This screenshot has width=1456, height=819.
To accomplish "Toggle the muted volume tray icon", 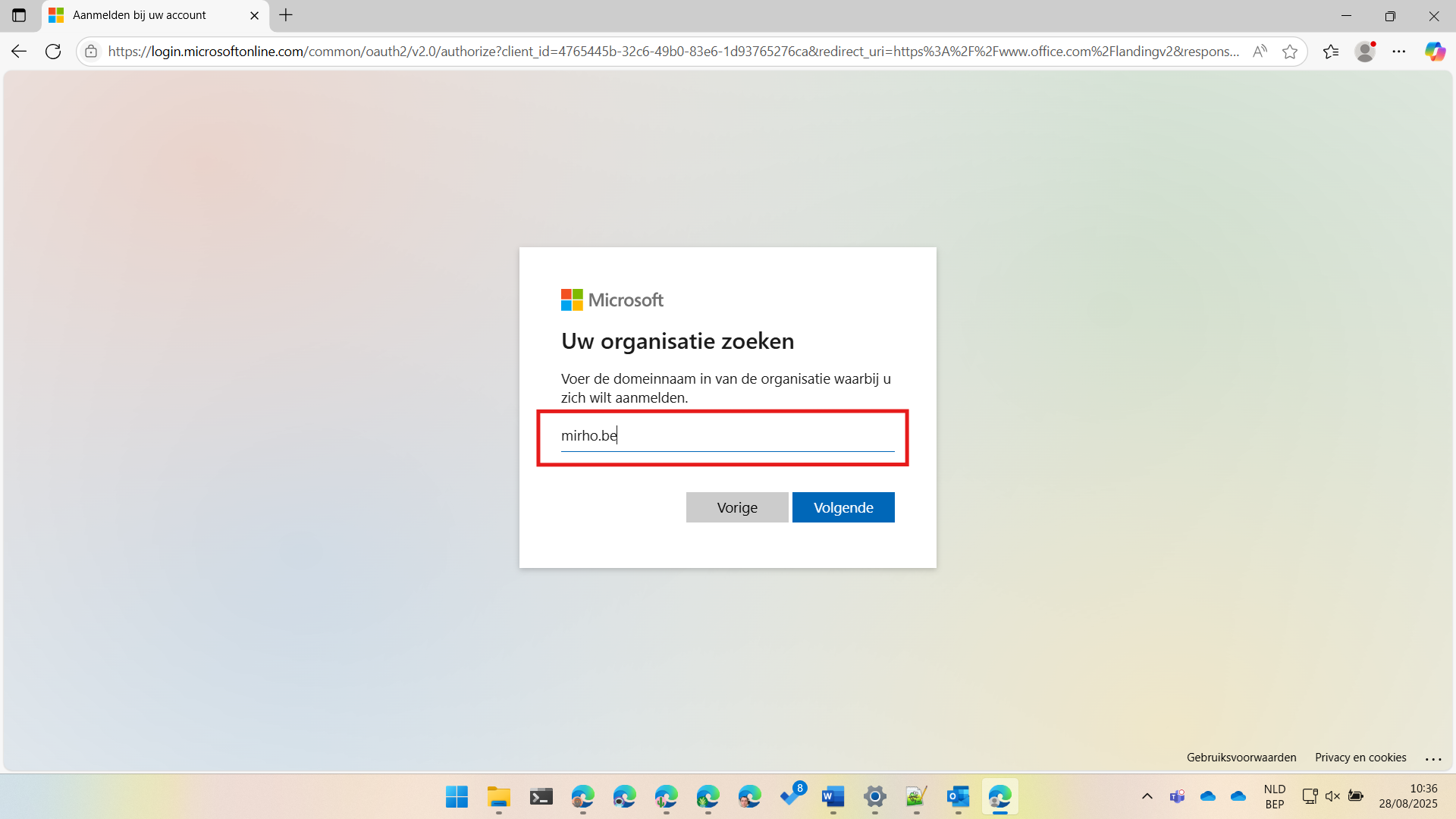I will click(1332, 796).
